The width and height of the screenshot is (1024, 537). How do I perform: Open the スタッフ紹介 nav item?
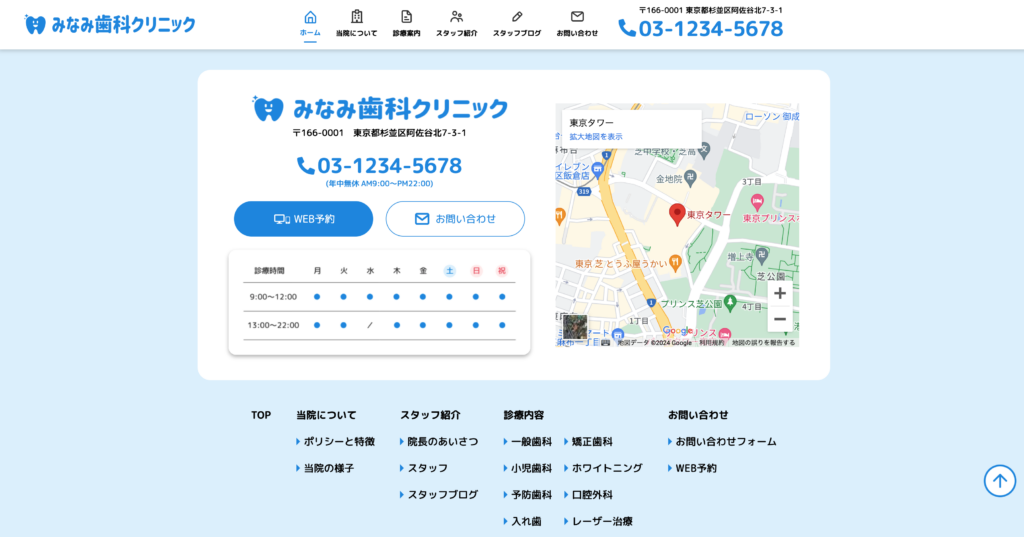coord(456,24)
